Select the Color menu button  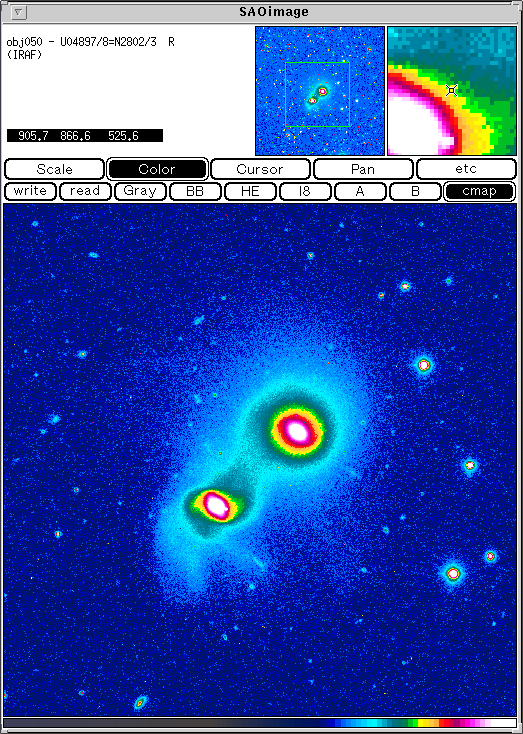(x=157, y=169)
